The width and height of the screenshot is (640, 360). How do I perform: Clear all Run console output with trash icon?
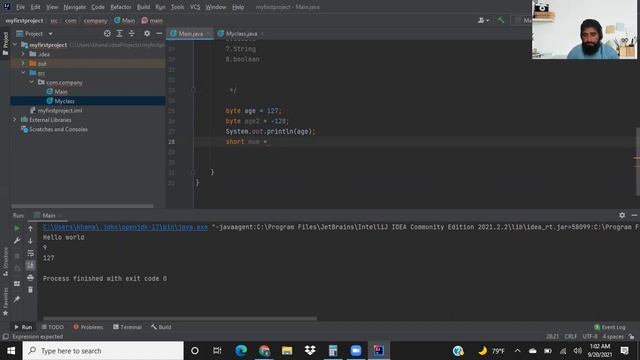[30, 290]
